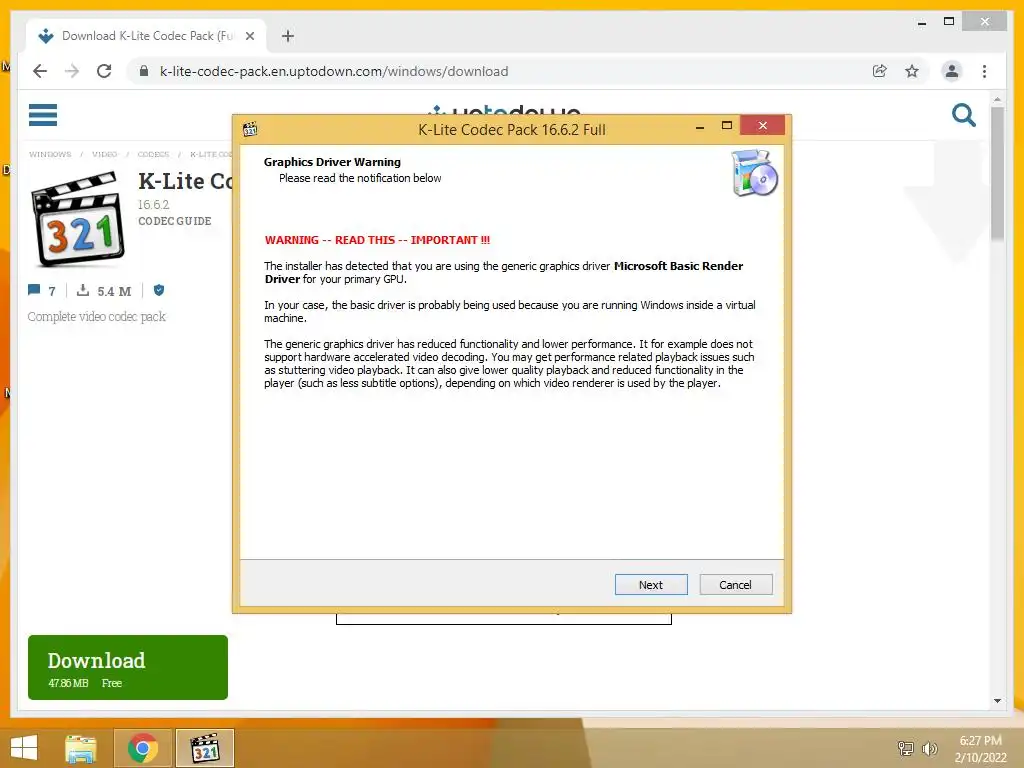Switch to Chrome in the taskbar

tap(143, 748)
